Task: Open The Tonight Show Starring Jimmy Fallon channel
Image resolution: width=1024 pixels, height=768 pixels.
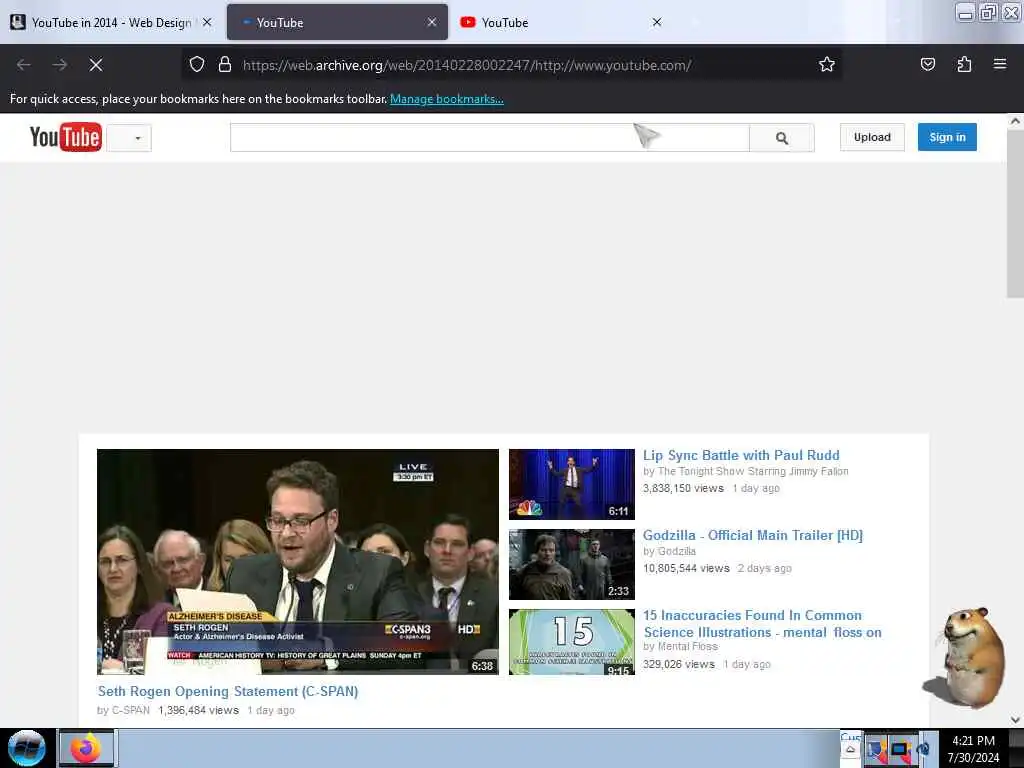Action: point(753,472)
